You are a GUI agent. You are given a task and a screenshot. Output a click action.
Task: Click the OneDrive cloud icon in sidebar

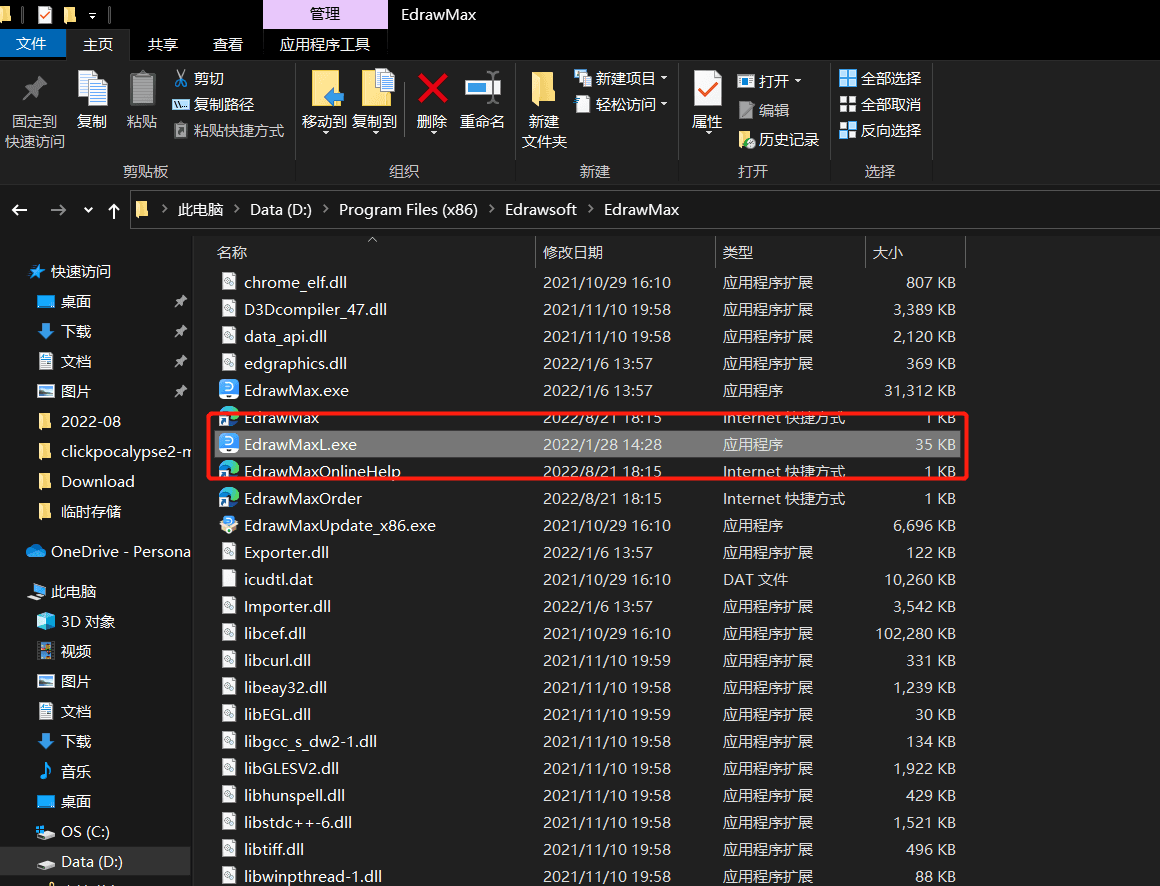click(x=36, y=551)
